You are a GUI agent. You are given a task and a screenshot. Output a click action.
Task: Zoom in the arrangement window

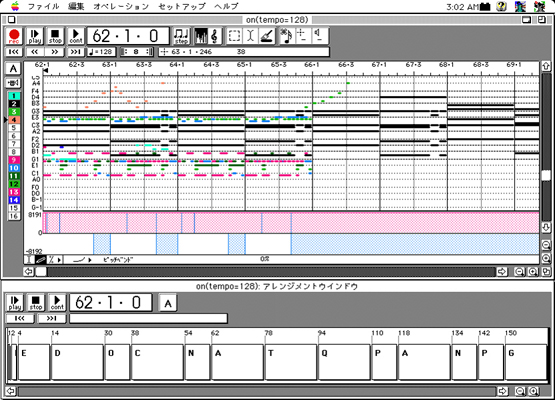(x=533, y=391)
